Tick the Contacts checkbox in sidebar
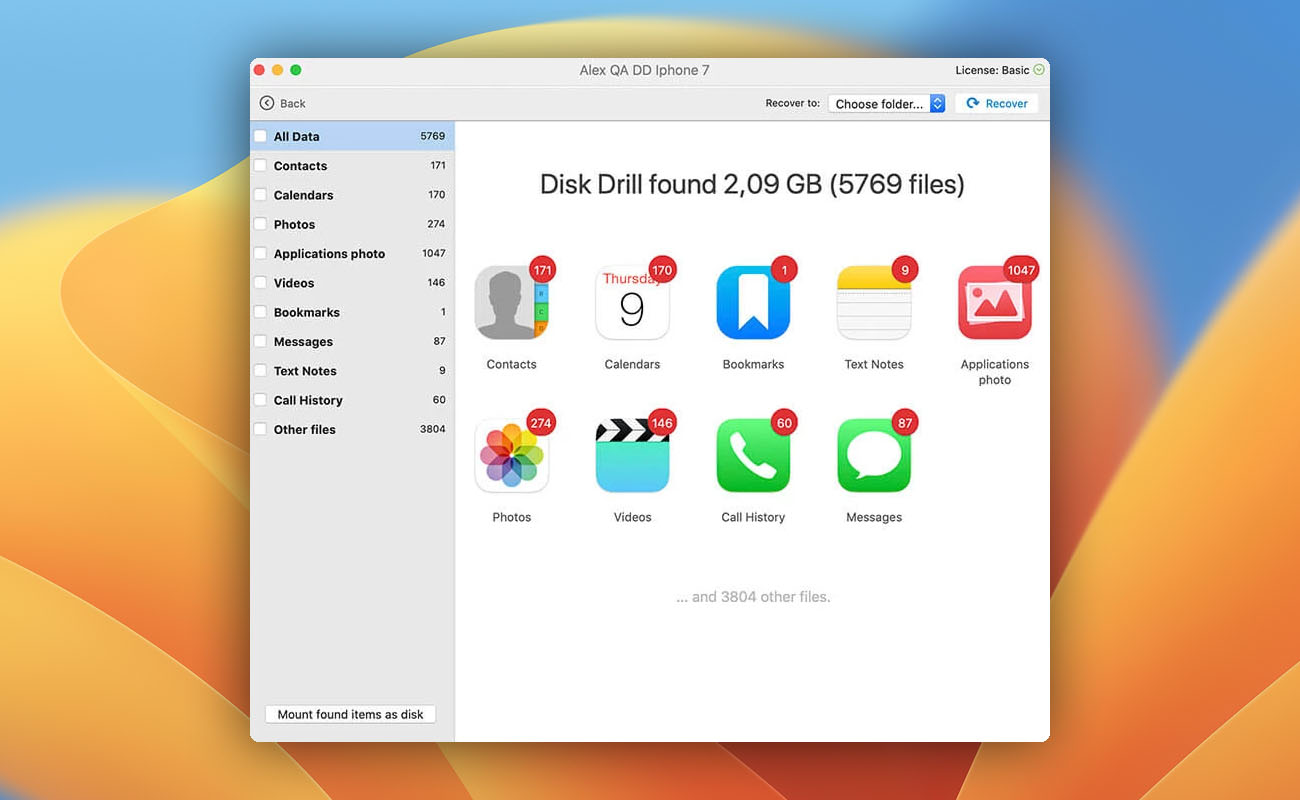Image resolution: width=1300 pixels, height=800 pixels. tap(261, 166)
